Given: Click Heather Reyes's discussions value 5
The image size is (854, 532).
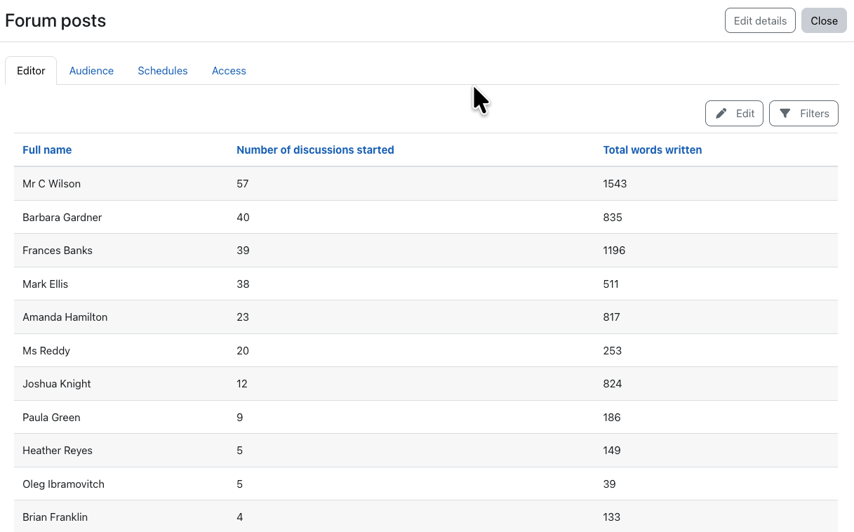Looking at the screenshot, I should (x=240, y=450).
